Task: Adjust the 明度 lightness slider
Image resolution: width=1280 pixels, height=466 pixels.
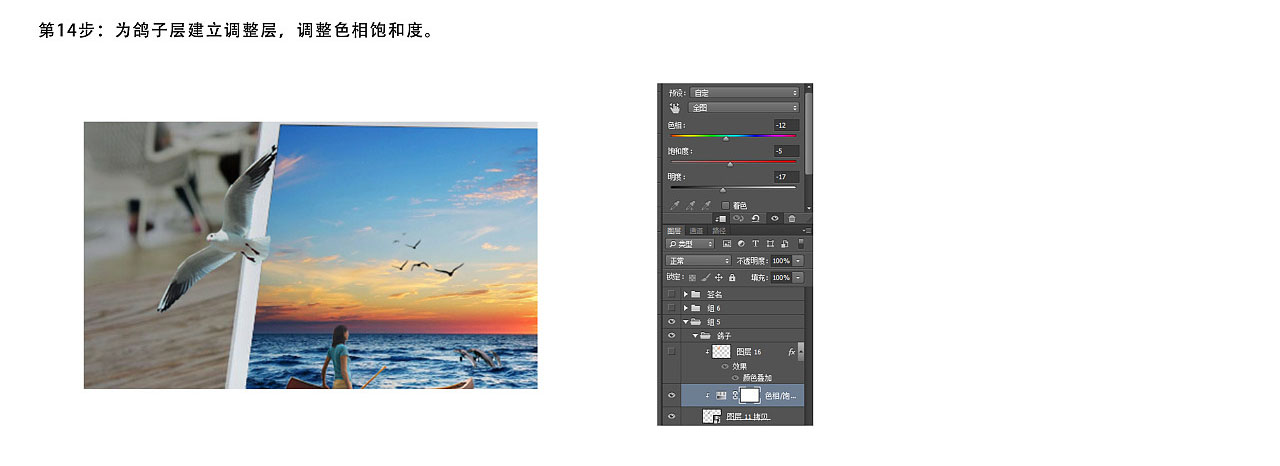Action: pos(723,190)
